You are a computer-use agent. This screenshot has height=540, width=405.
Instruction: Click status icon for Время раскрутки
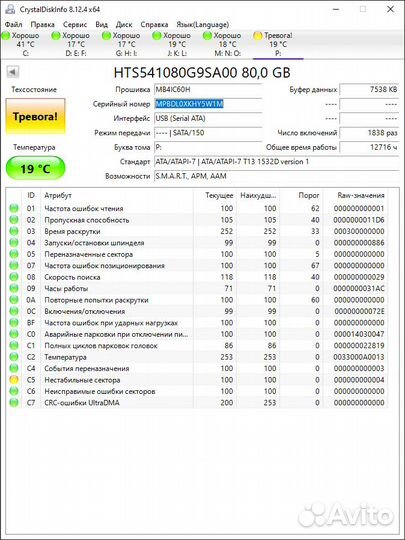click(x=14, y=231)
